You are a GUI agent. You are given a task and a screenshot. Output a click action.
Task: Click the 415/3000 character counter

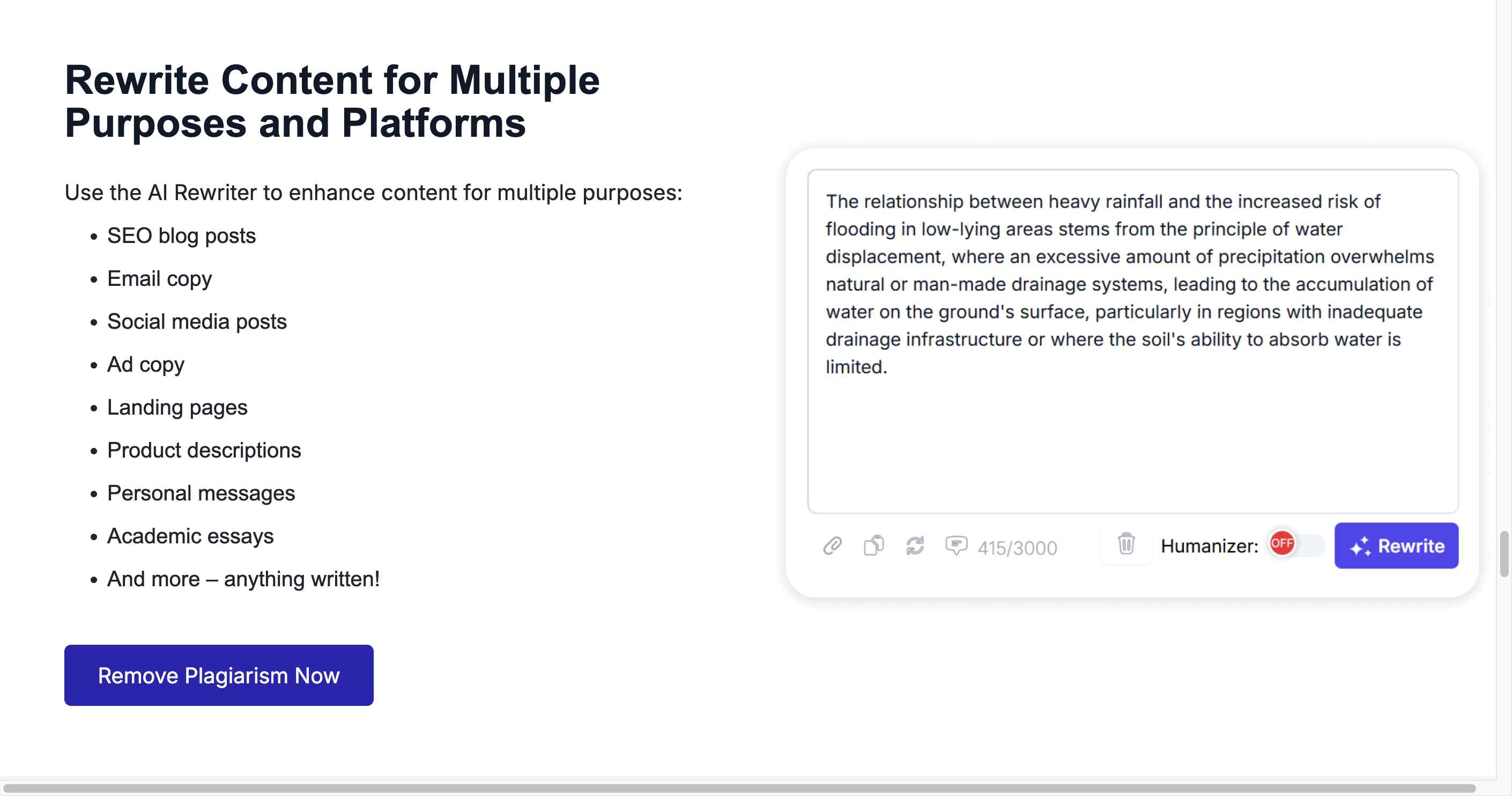[1017, 548]
